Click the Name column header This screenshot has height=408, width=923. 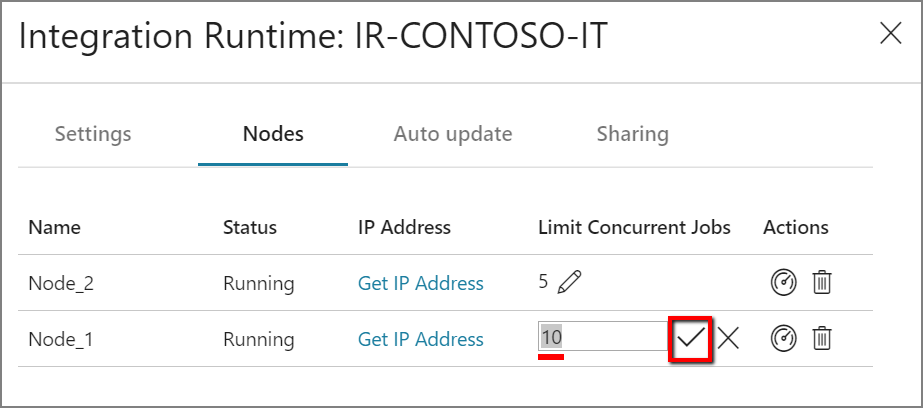pos(53,227)
